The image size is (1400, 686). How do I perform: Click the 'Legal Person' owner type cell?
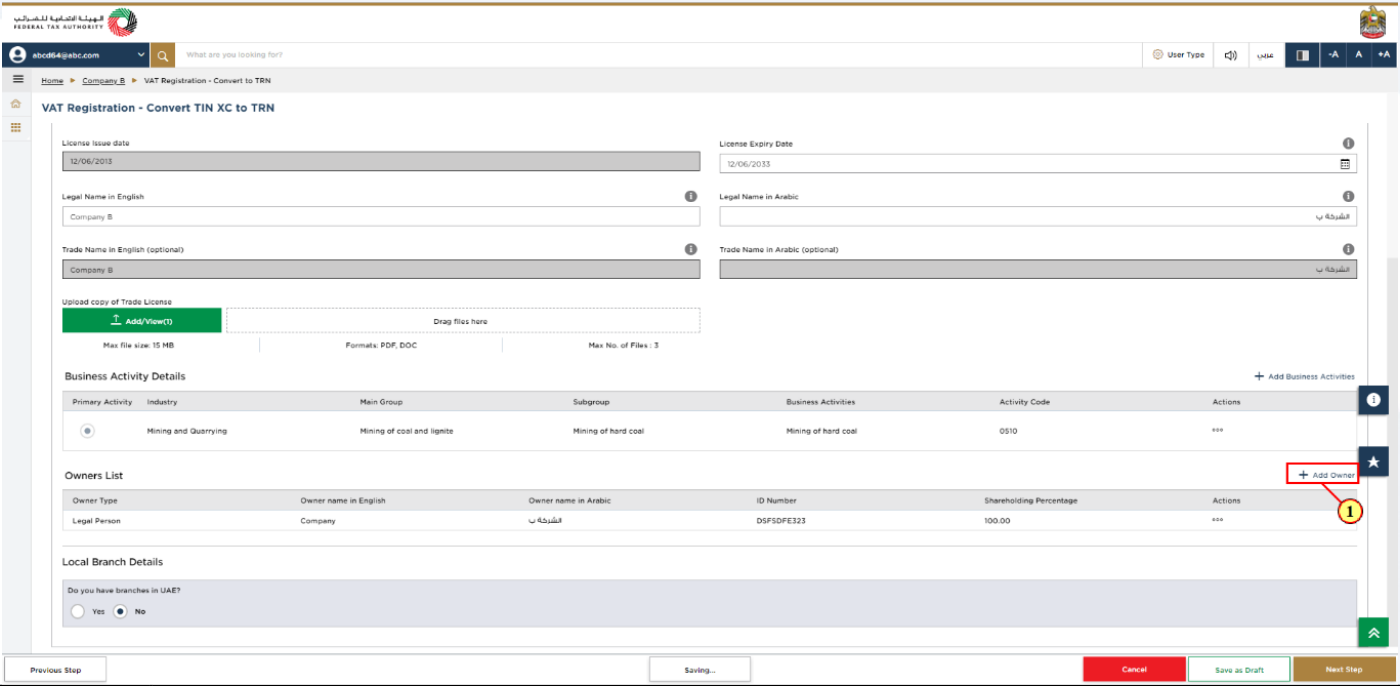click(x=97, y=520)
